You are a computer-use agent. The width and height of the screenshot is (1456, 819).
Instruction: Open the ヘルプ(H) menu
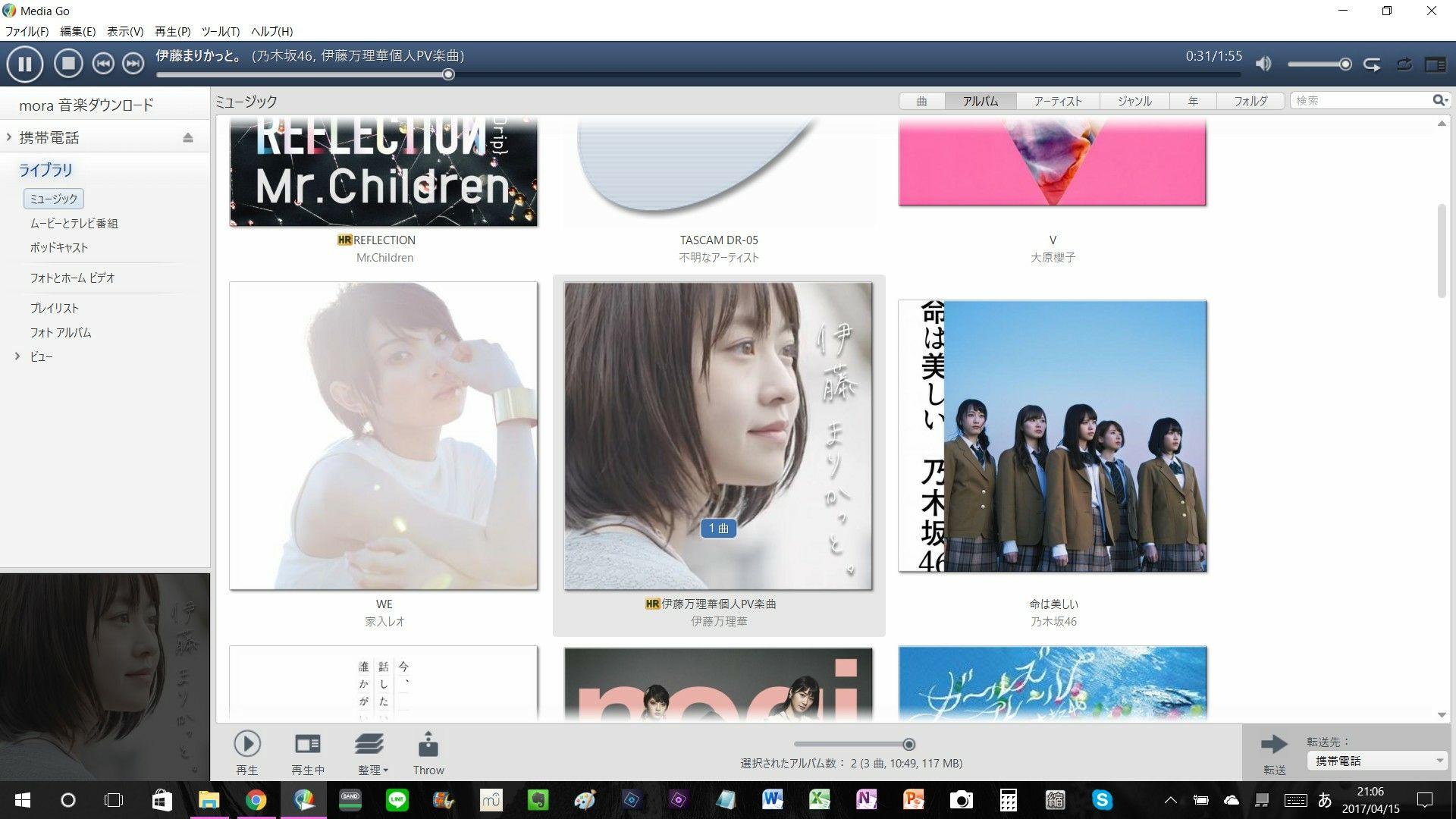[x=271, y=31]
